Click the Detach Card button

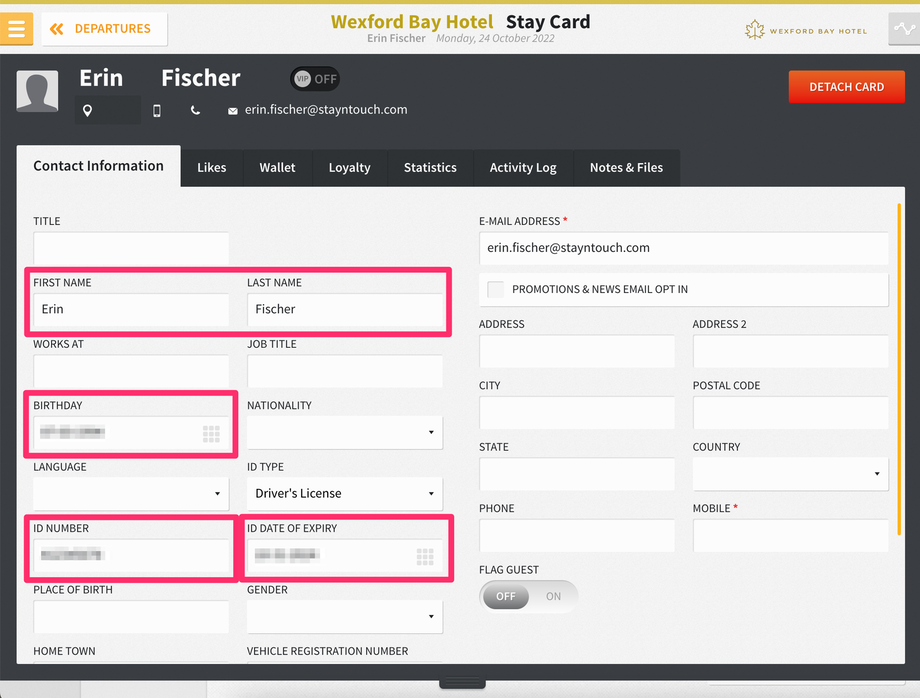coord(846,87)
